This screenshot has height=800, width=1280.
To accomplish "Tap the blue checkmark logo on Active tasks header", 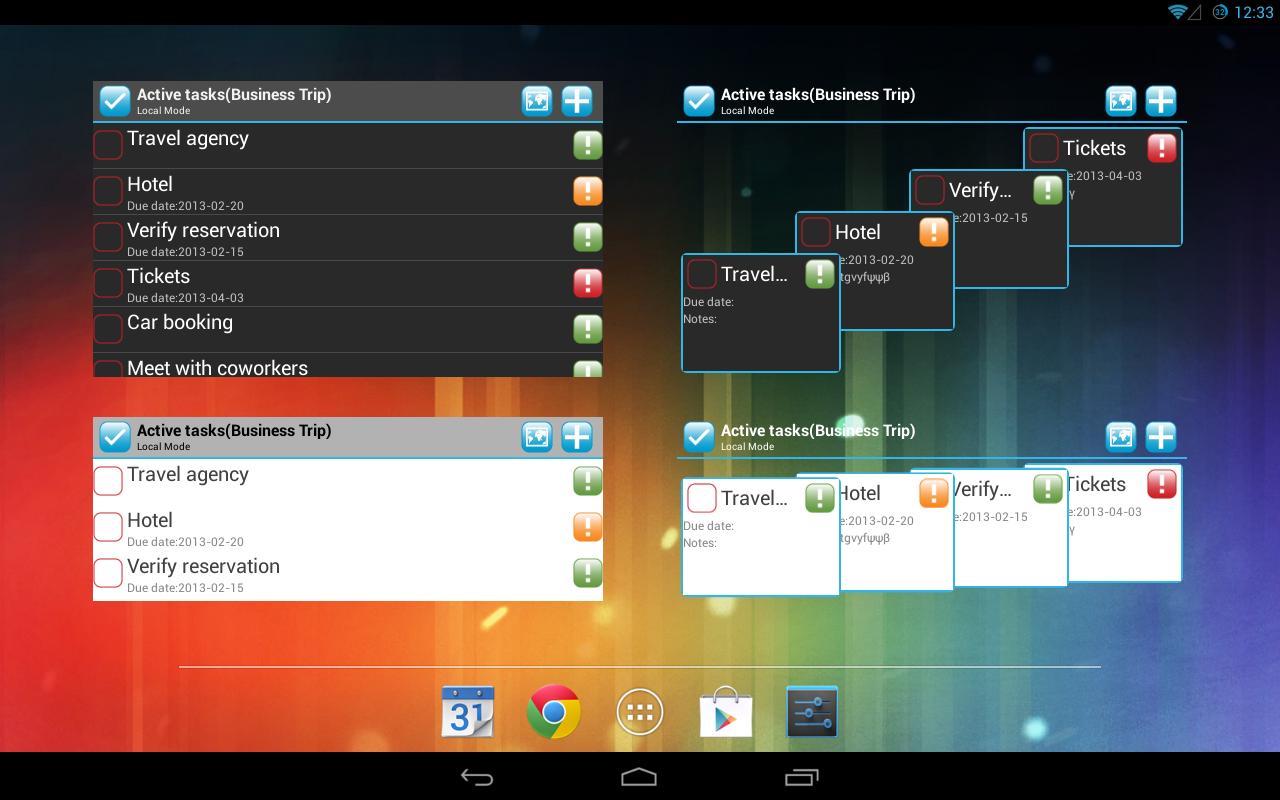I will point(114,100).
